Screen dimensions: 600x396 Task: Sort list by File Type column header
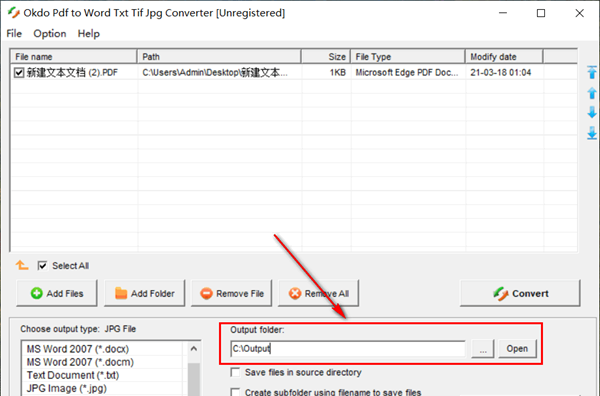[x=408, y=57]
